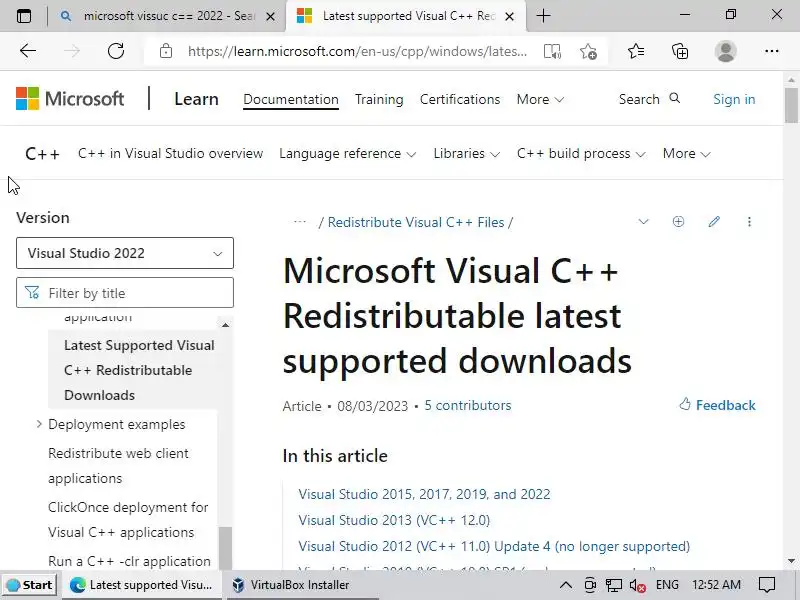This screenshot has height=600, width=800.
Task: Click the Filter by title field
Action: [x=125, y=293]
